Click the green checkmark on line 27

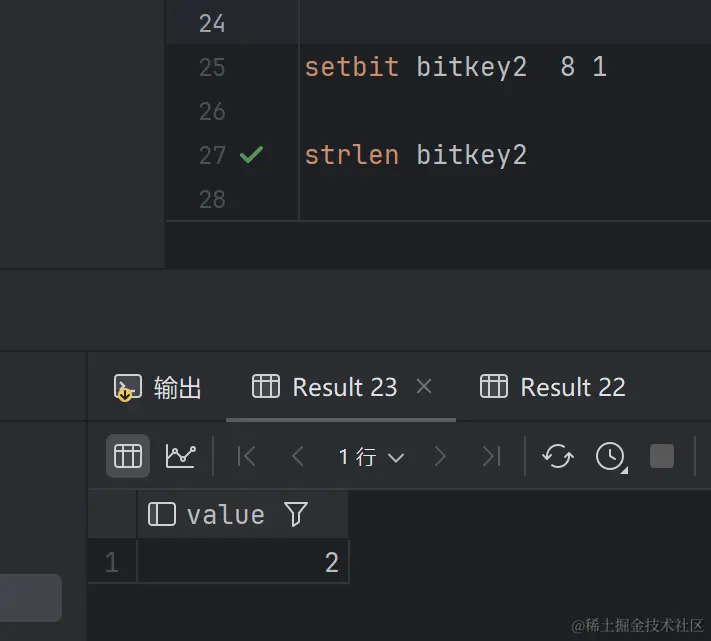click(x=251, y=155)
